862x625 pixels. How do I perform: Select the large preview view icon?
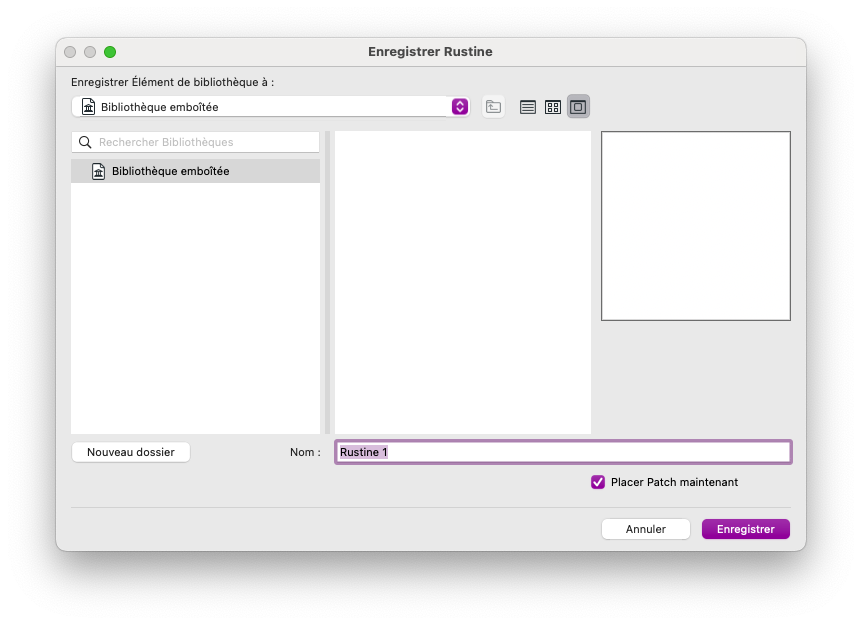coord(578,107)
